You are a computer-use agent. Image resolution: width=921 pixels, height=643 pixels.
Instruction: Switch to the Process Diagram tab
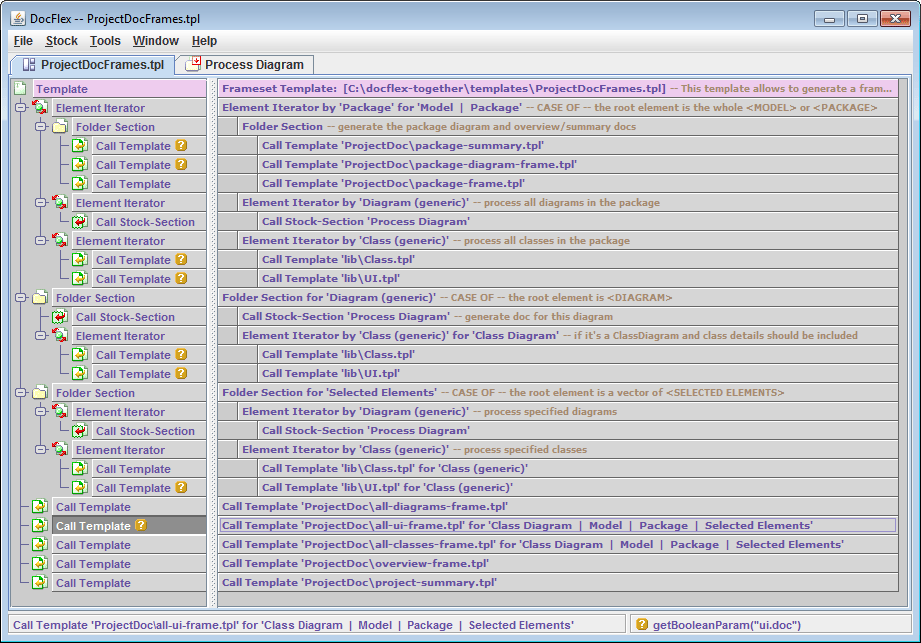click(x=244, y=65)
